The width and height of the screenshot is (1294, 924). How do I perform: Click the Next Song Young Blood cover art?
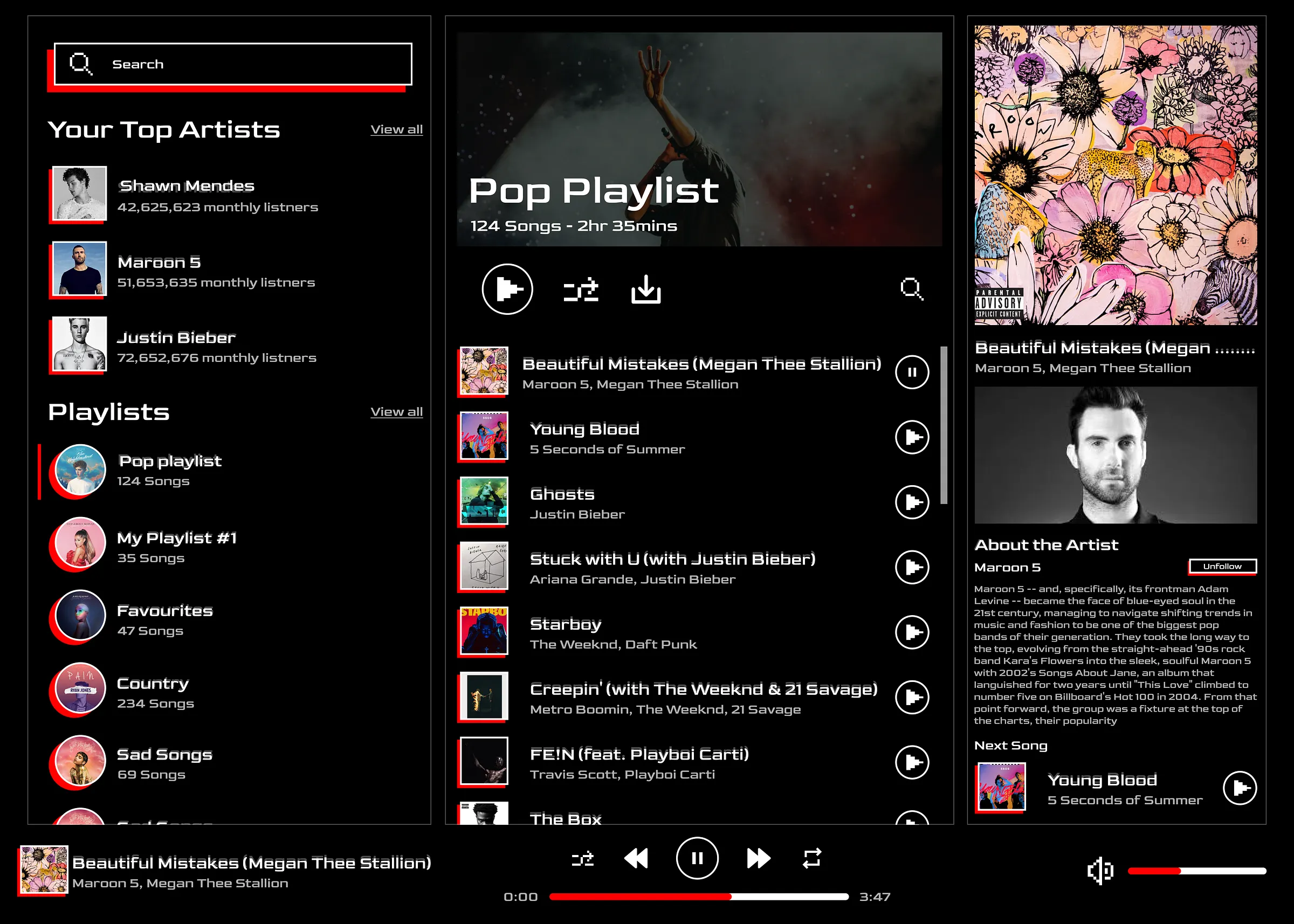[x=1002, y=787]
